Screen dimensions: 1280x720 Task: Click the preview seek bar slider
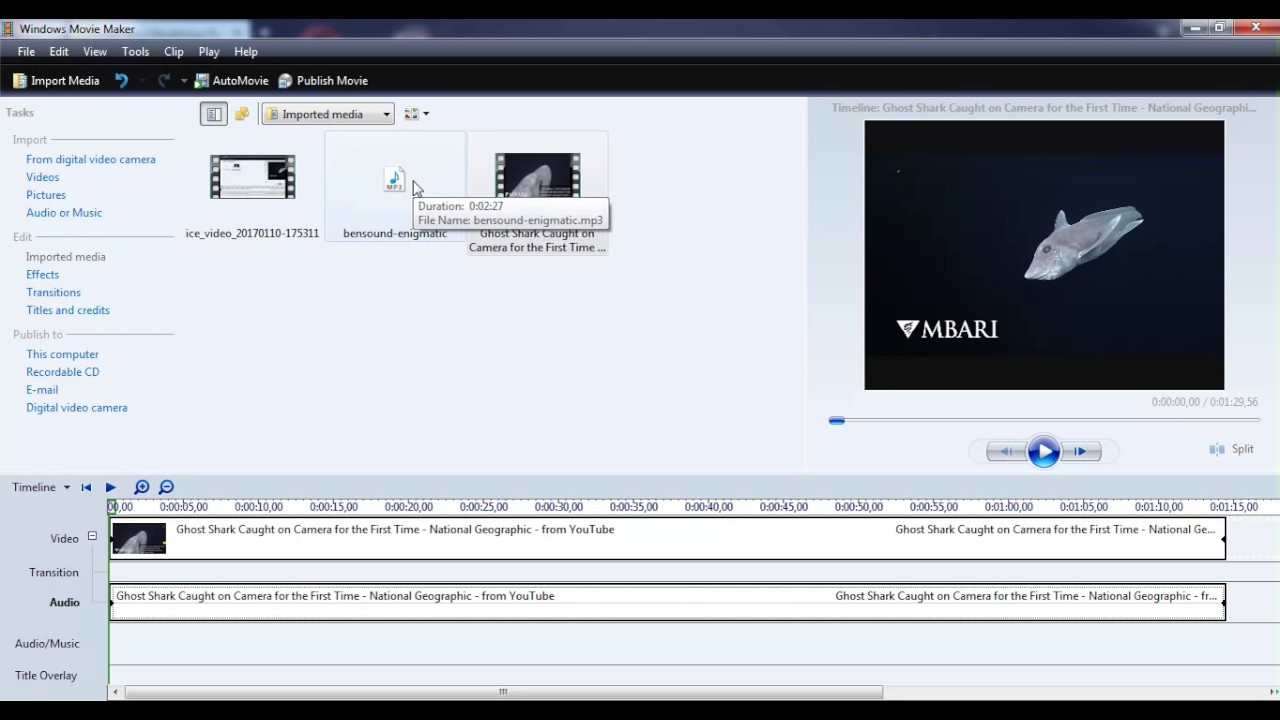[837, 421]
